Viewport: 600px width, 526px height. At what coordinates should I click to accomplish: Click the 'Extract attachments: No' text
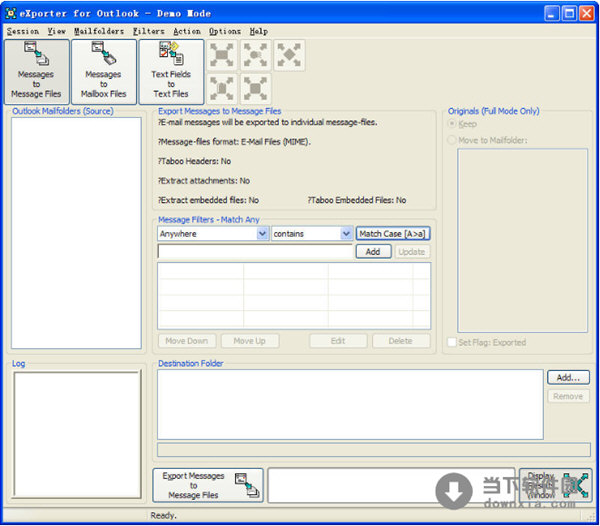pyautogui.click(x=204, y=181)
